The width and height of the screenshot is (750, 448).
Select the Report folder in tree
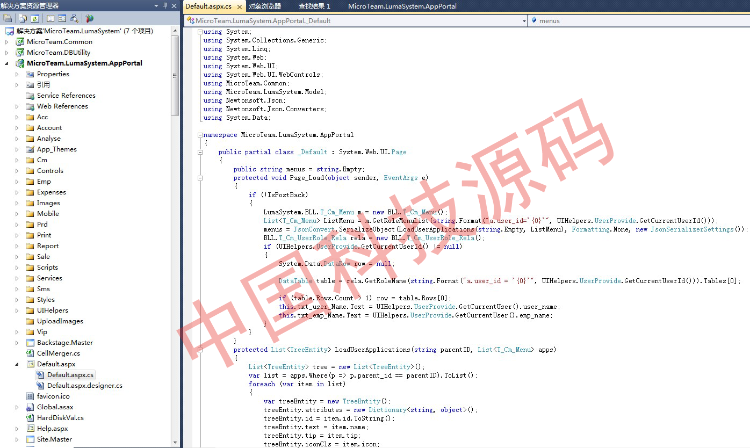[x=48, y=246]
